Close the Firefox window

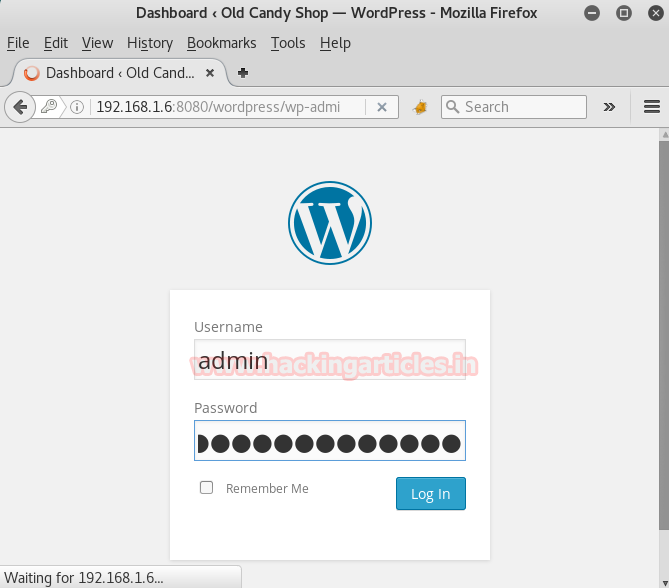[656, 13]
